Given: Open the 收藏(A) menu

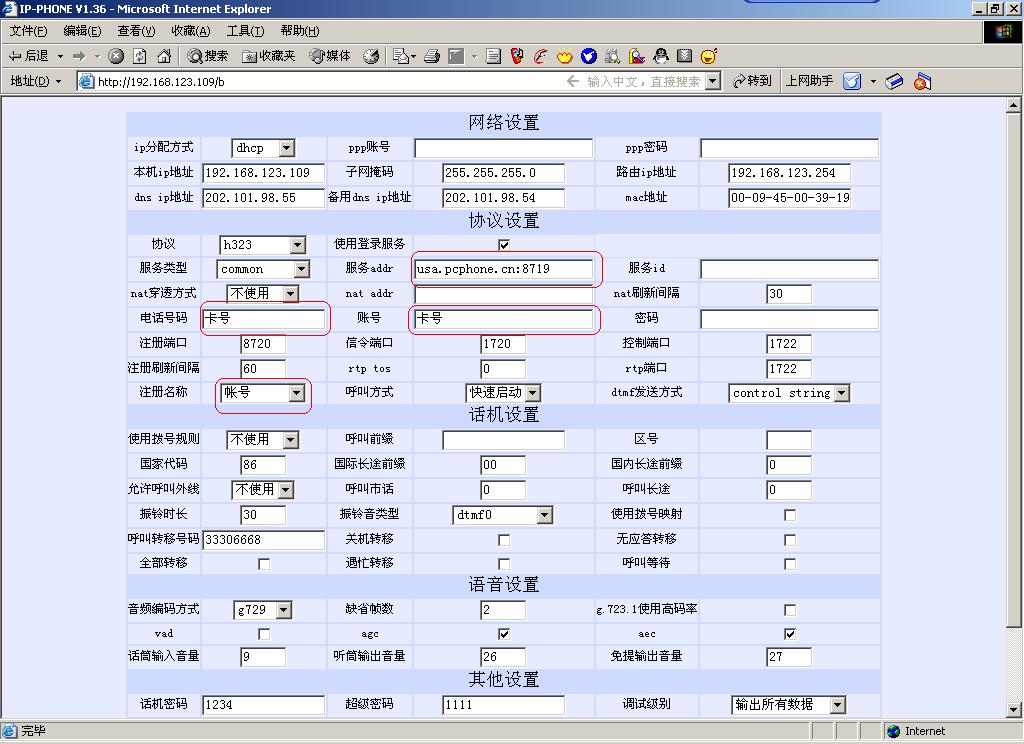Looking at the screenshot, I should click(191, 31).
